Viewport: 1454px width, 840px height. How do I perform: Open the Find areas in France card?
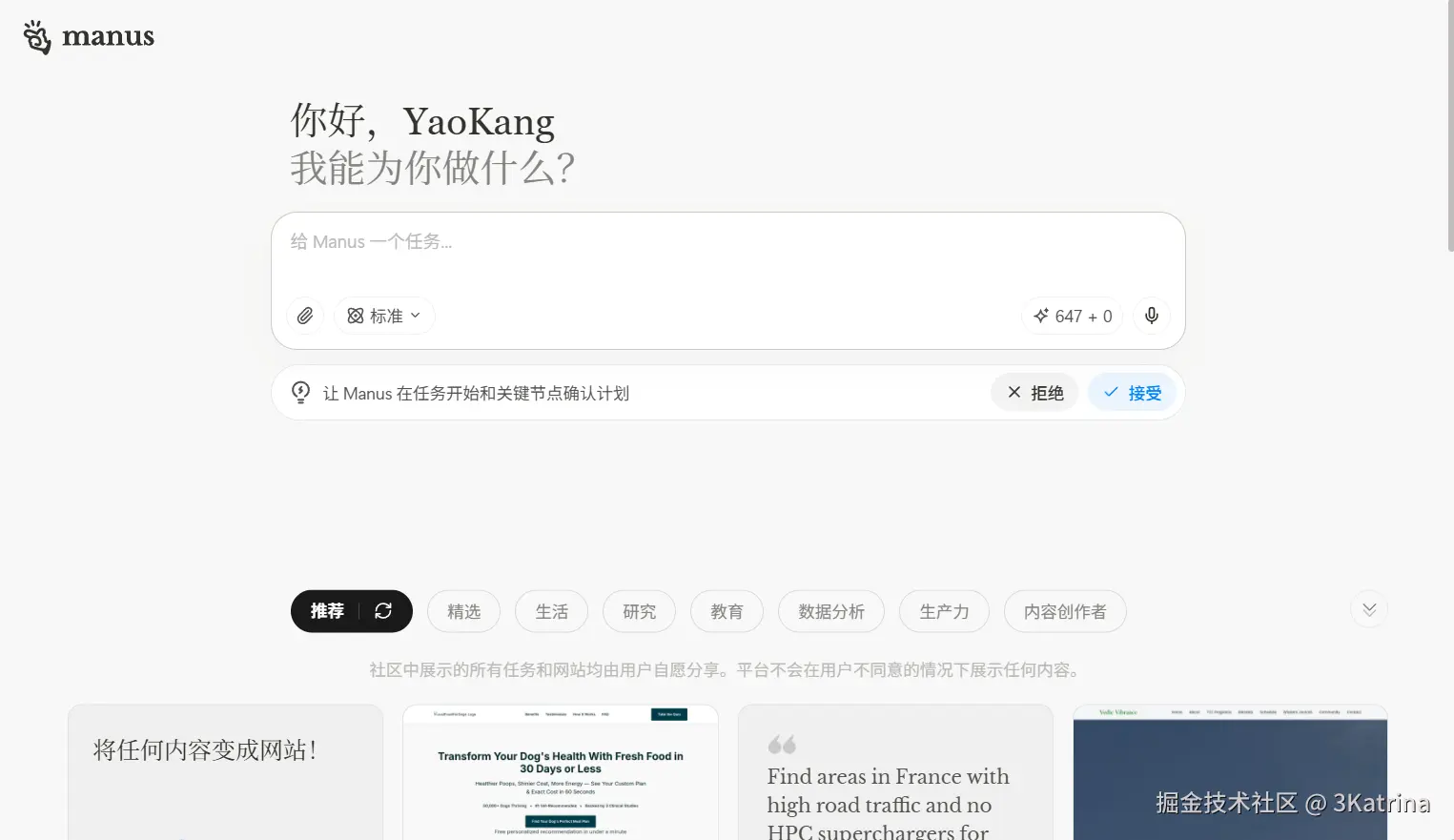coord(895,772)
